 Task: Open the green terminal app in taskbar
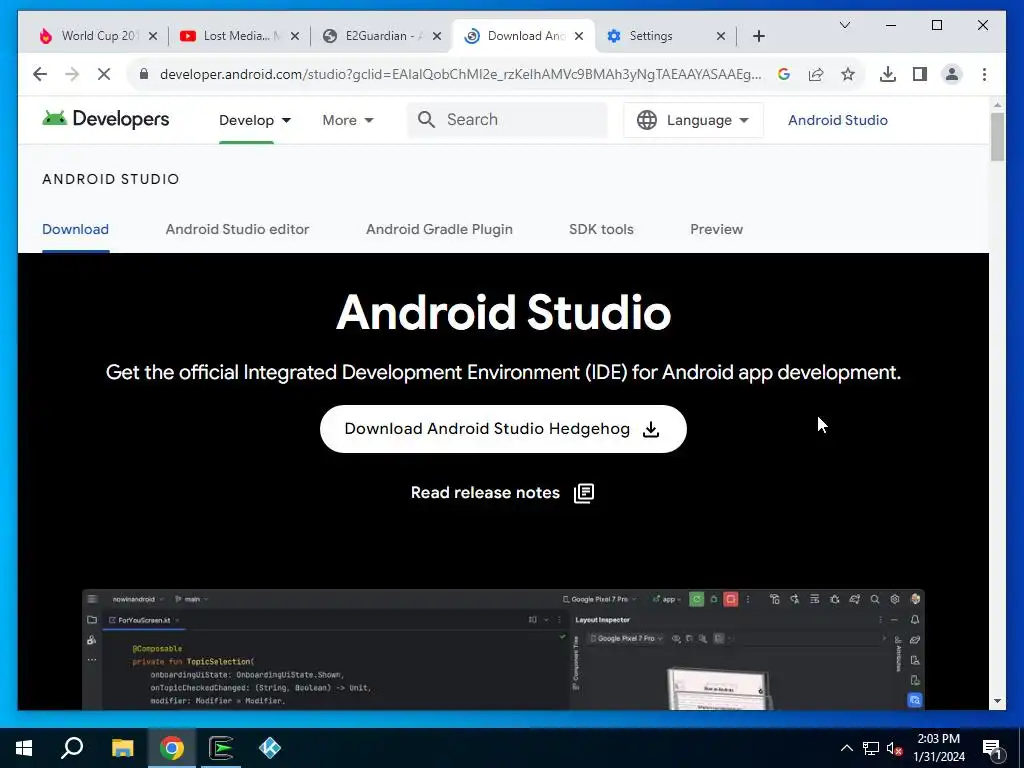pyautogui.click(x=221, y=748)
